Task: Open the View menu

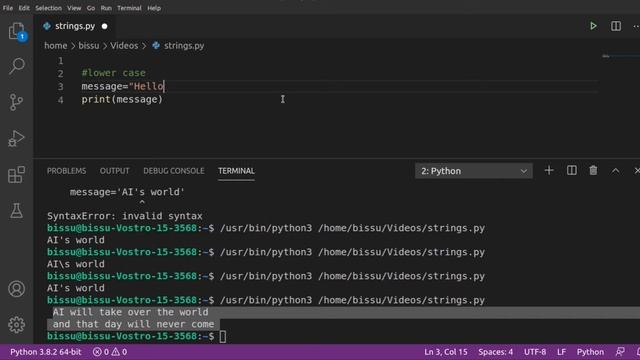Action: 74,8
